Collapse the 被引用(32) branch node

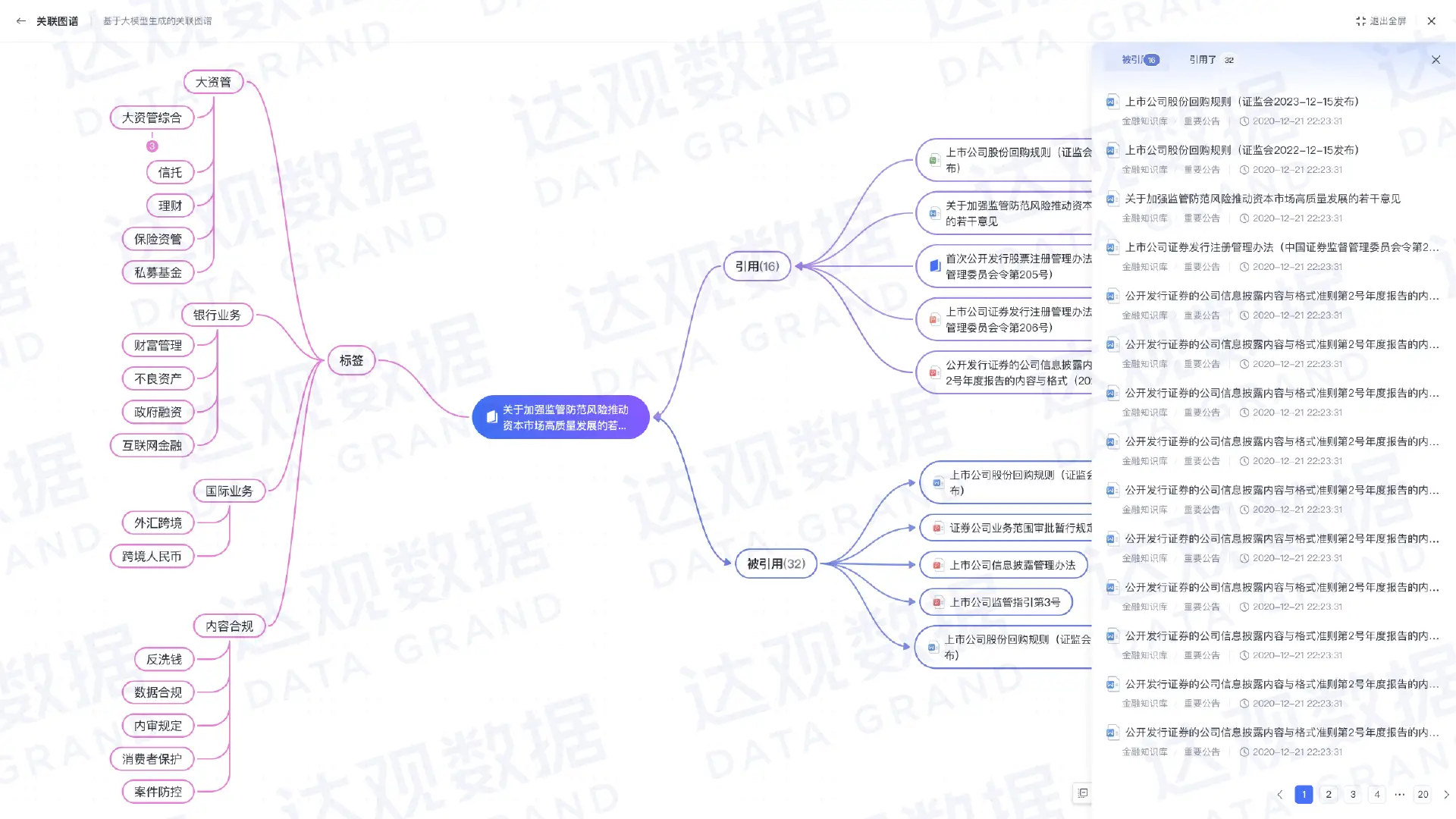(776, 563)
